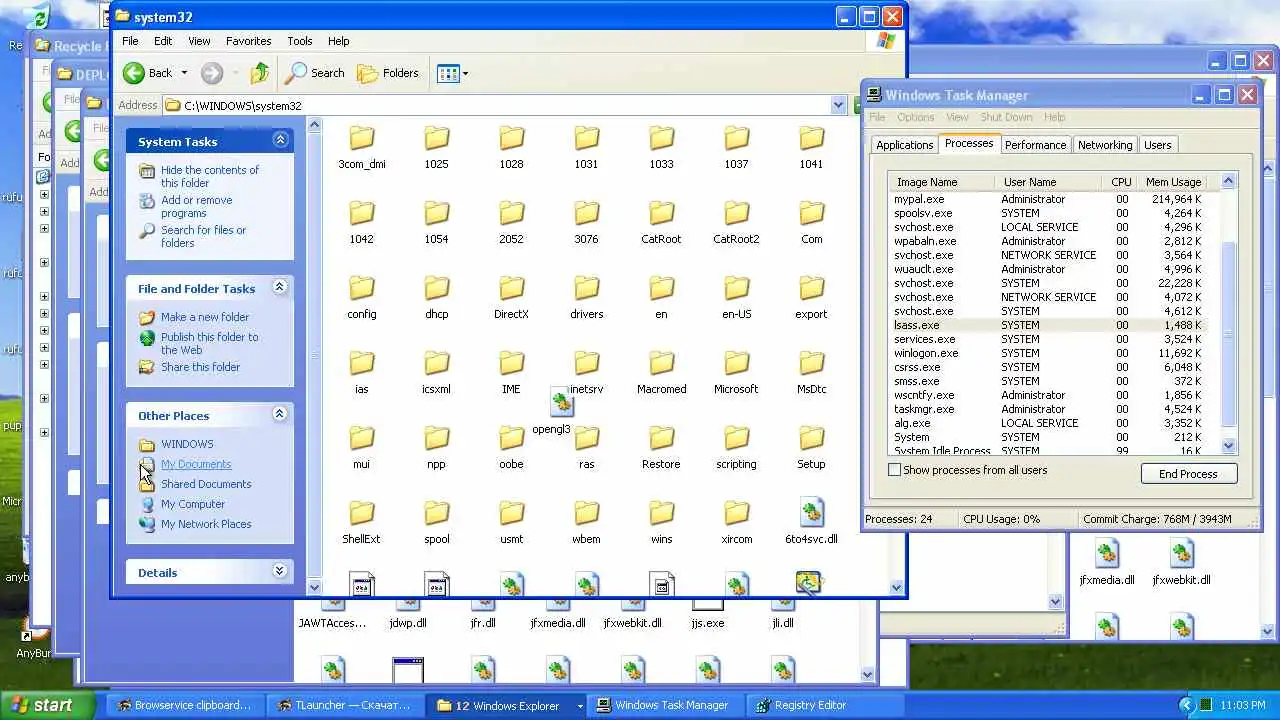Screen dimensions: 1280x720
Task: Click the Help menu in system32
Action: pos(339,41)
